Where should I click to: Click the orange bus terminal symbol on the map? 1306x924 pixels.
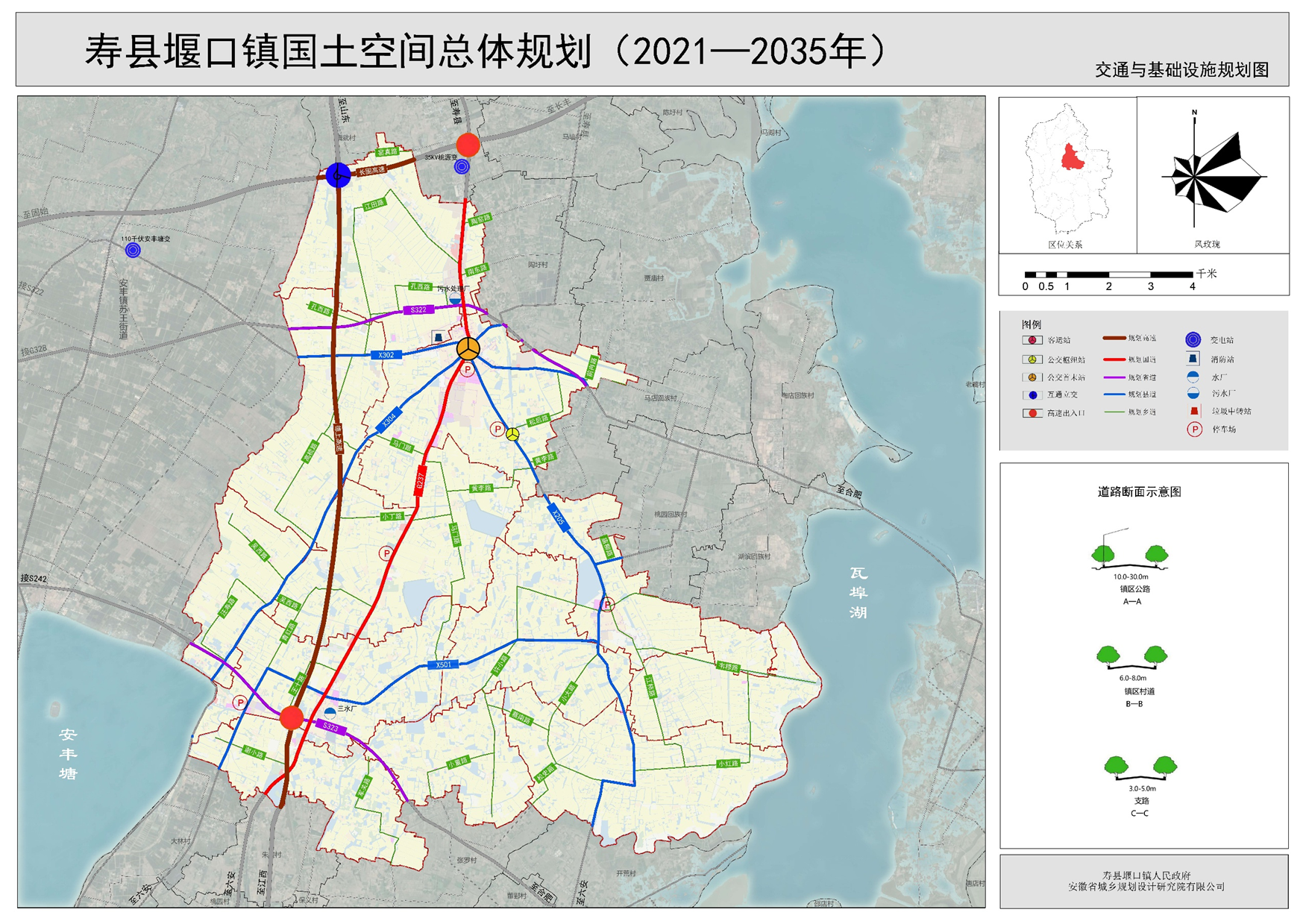coord(468,348)
